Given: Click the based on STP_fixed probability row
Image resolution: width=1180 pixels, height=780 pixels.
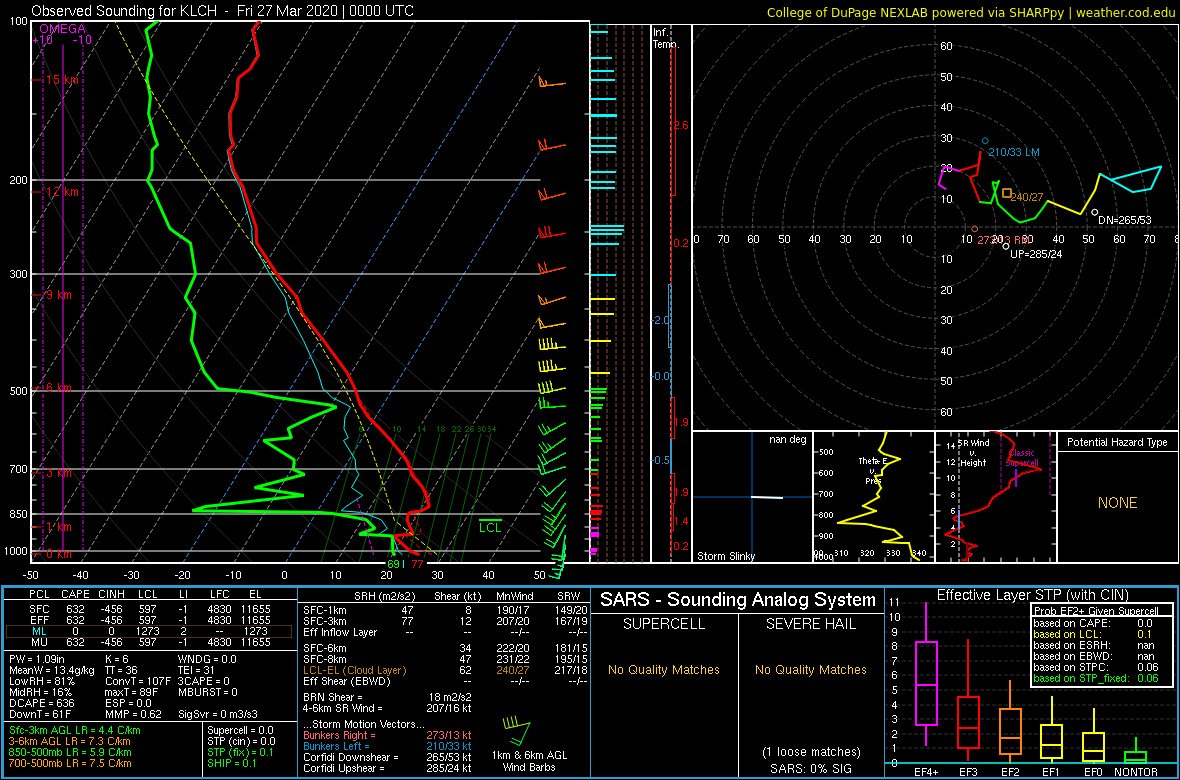Looking at the screenshot, I should tap(1094, 678).
